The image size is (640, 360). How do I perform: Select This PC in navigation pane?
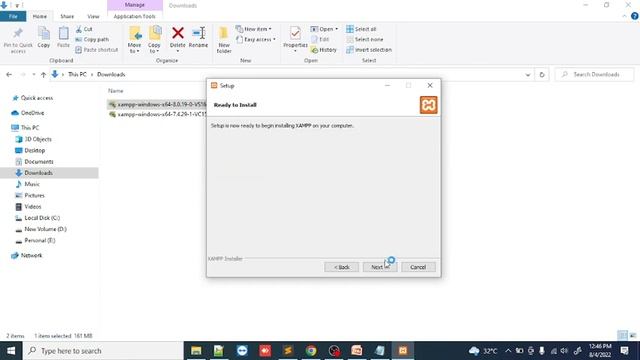tap(25, 128)
